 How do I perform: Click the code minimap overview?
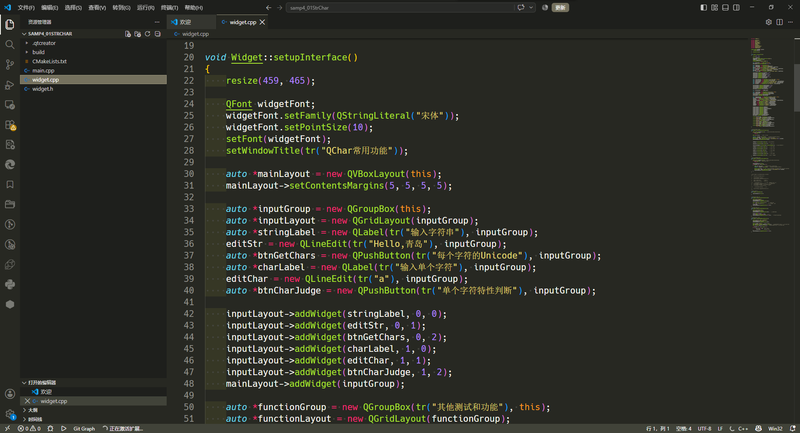click(770, 135)
